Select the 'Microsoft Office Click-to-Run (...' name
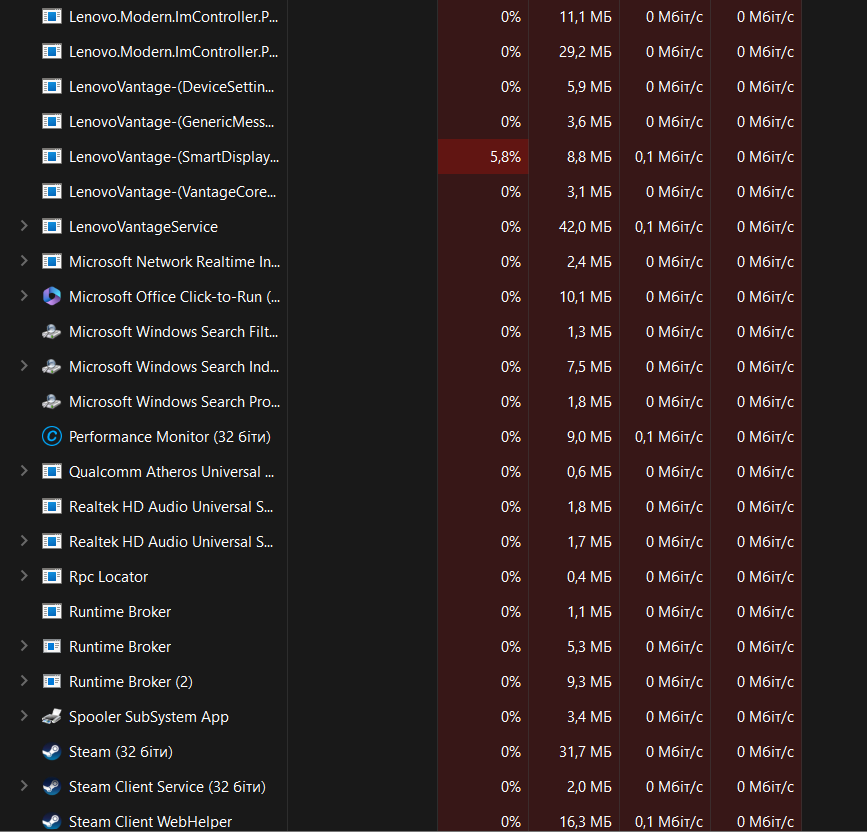This screenshot has height=832, width=867. [174, 297]
